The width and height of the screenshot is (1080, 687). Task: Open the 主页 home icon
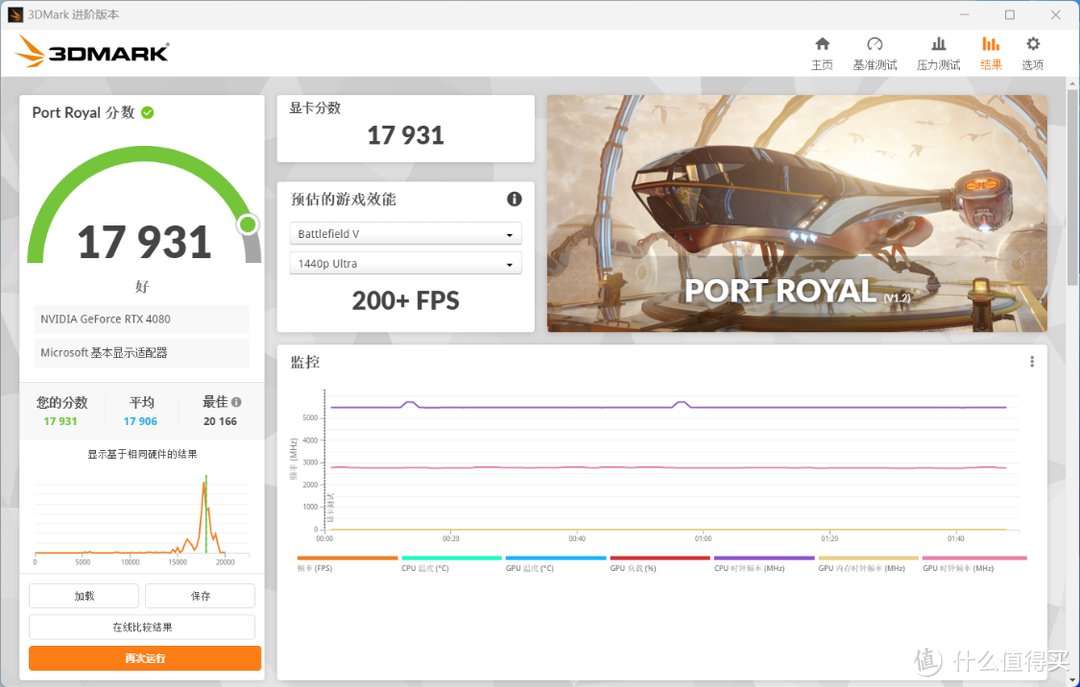(822, 44)
